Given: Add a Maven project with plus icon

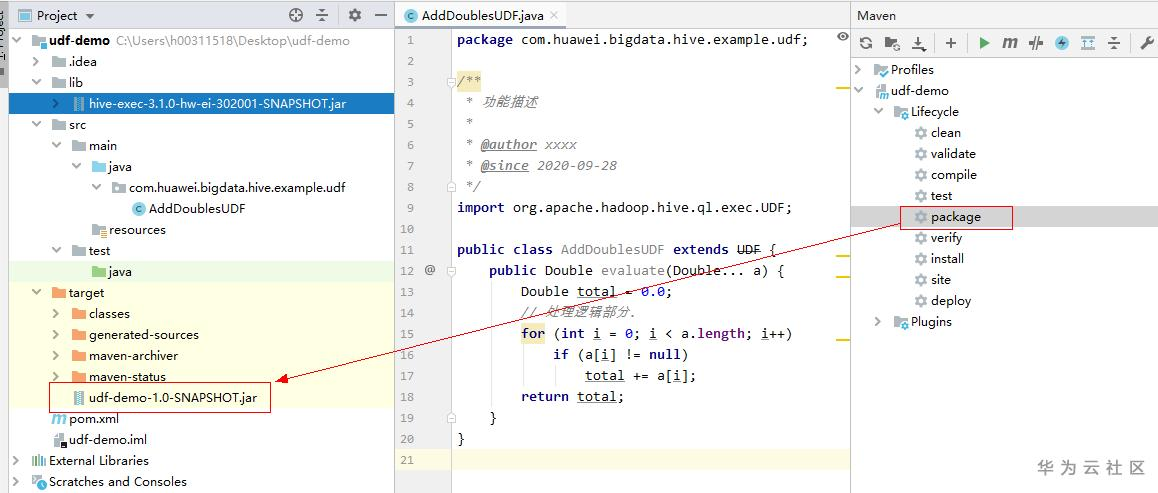Looking at the screenshot, I should (950, 43).
